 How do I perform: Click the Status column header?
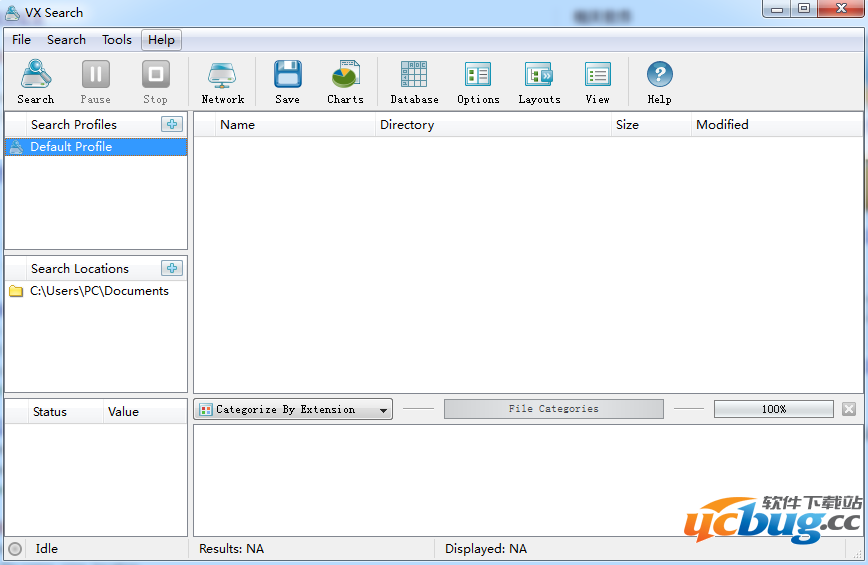[x=65, y=412]
